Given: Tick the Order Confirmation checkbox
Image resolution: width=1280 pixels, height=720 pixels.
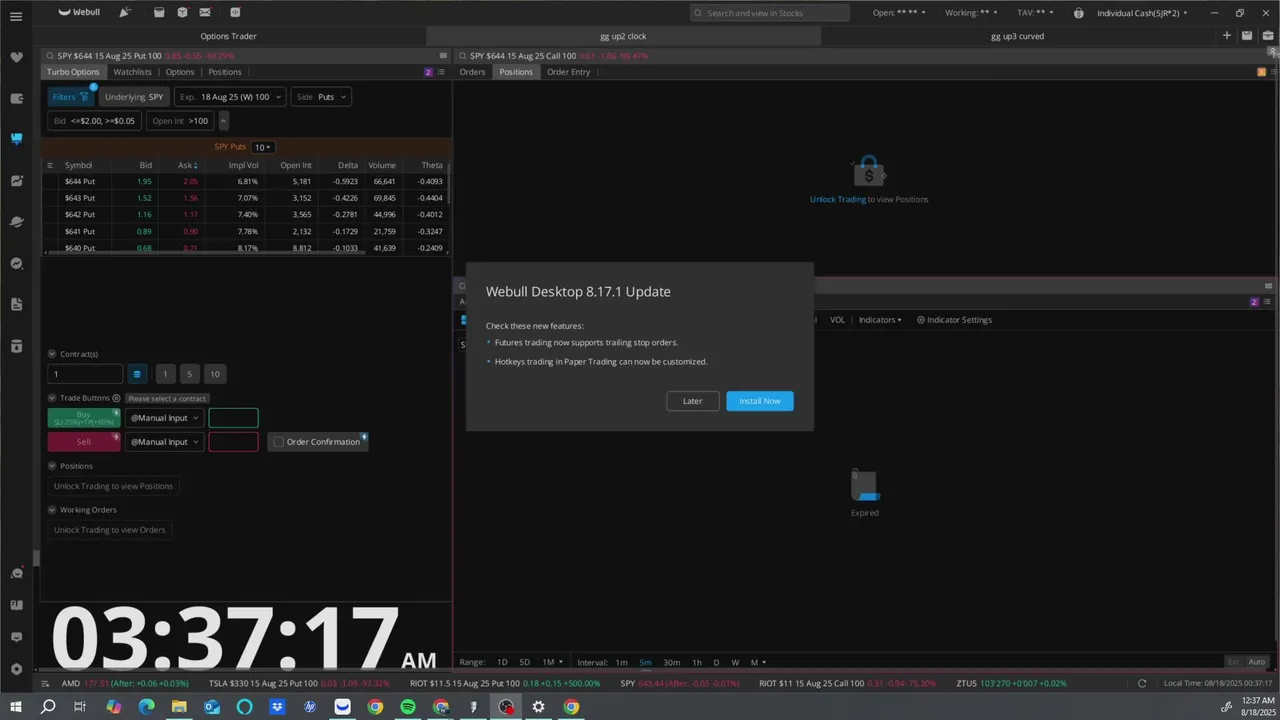Looking at the screenshot, I should point(278,442).
